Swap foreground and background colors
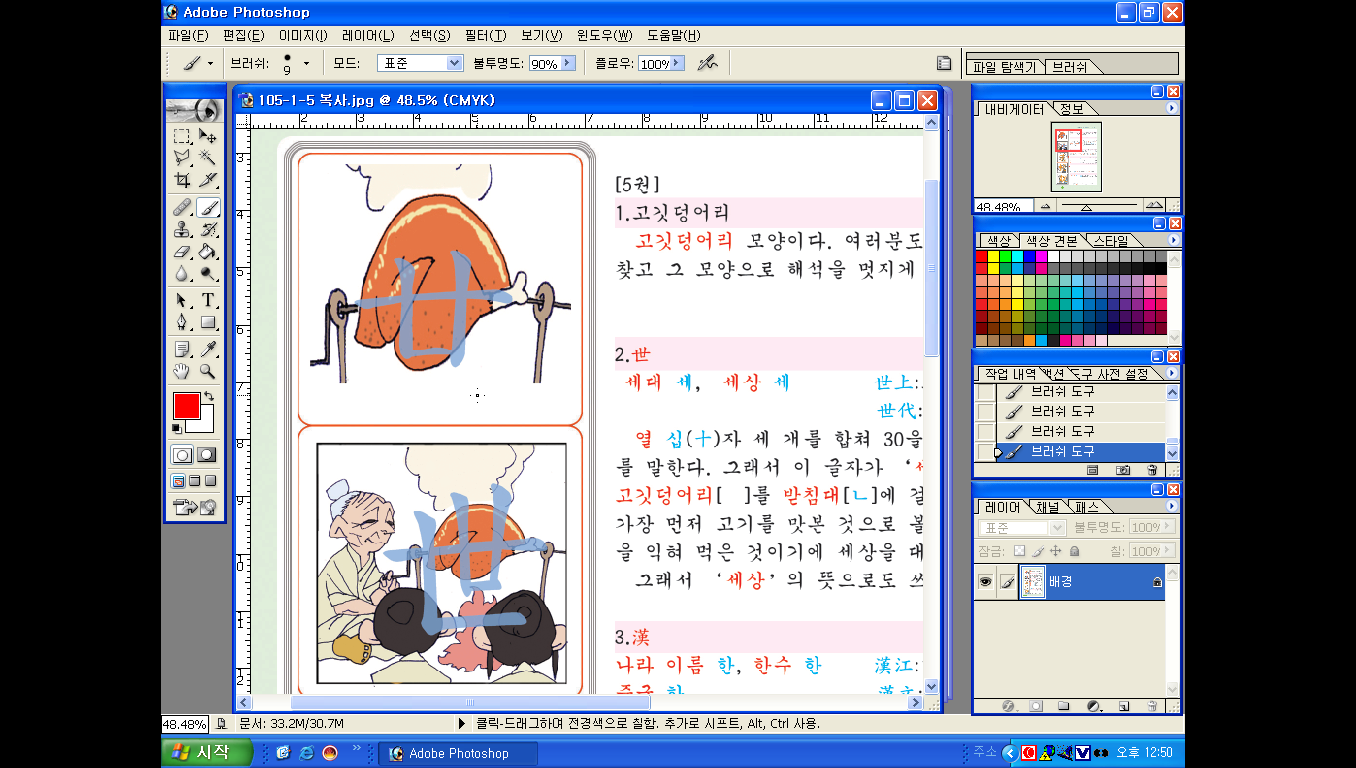 (x=209, y=397)
